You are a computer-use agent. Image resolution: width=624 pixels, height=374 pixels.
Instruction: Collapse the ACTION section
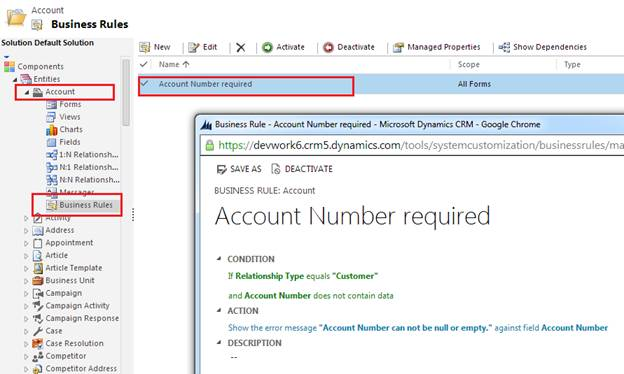click(x=219, y=310)
